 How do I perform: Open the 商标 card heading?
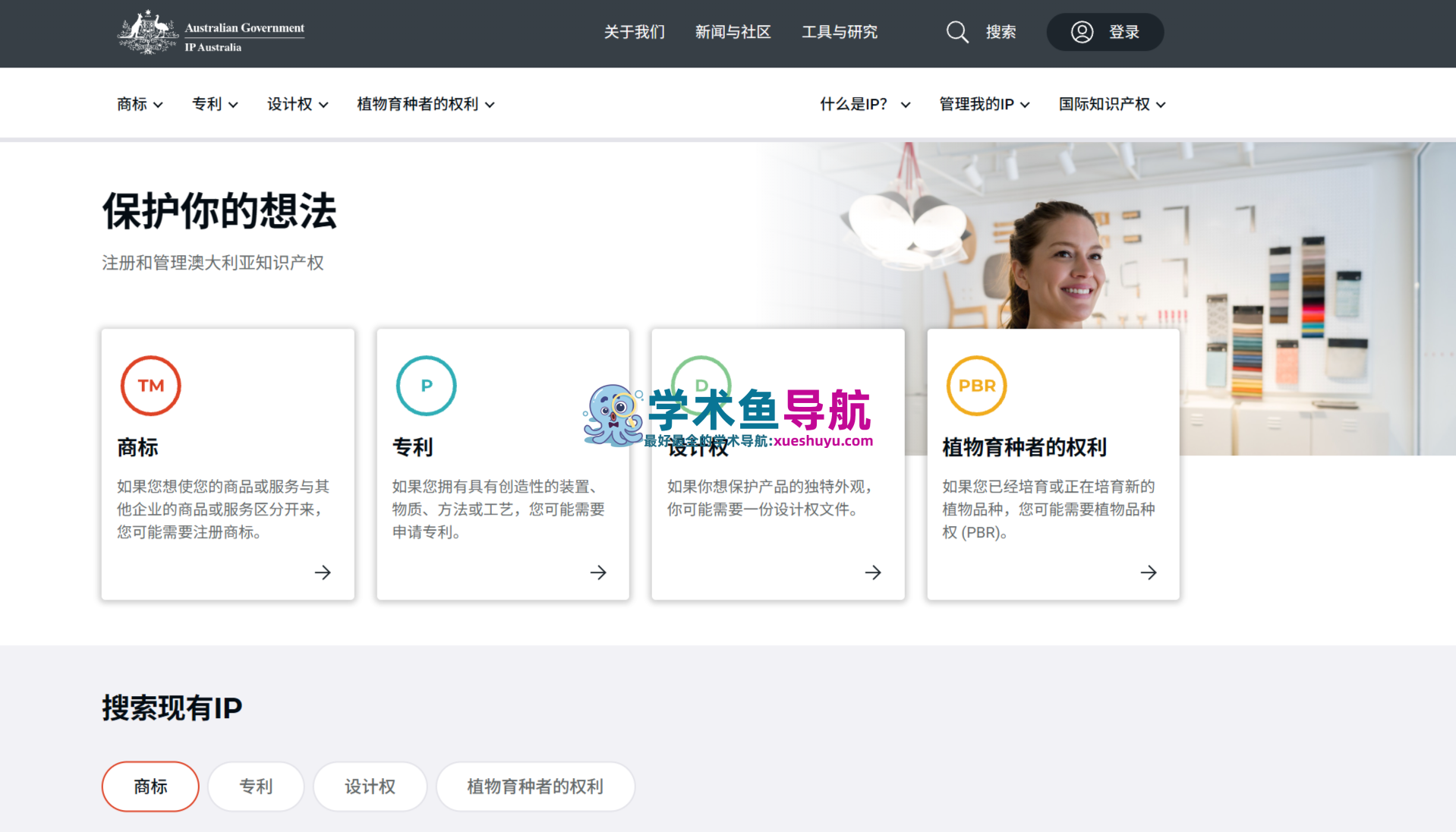pos(137,447)
